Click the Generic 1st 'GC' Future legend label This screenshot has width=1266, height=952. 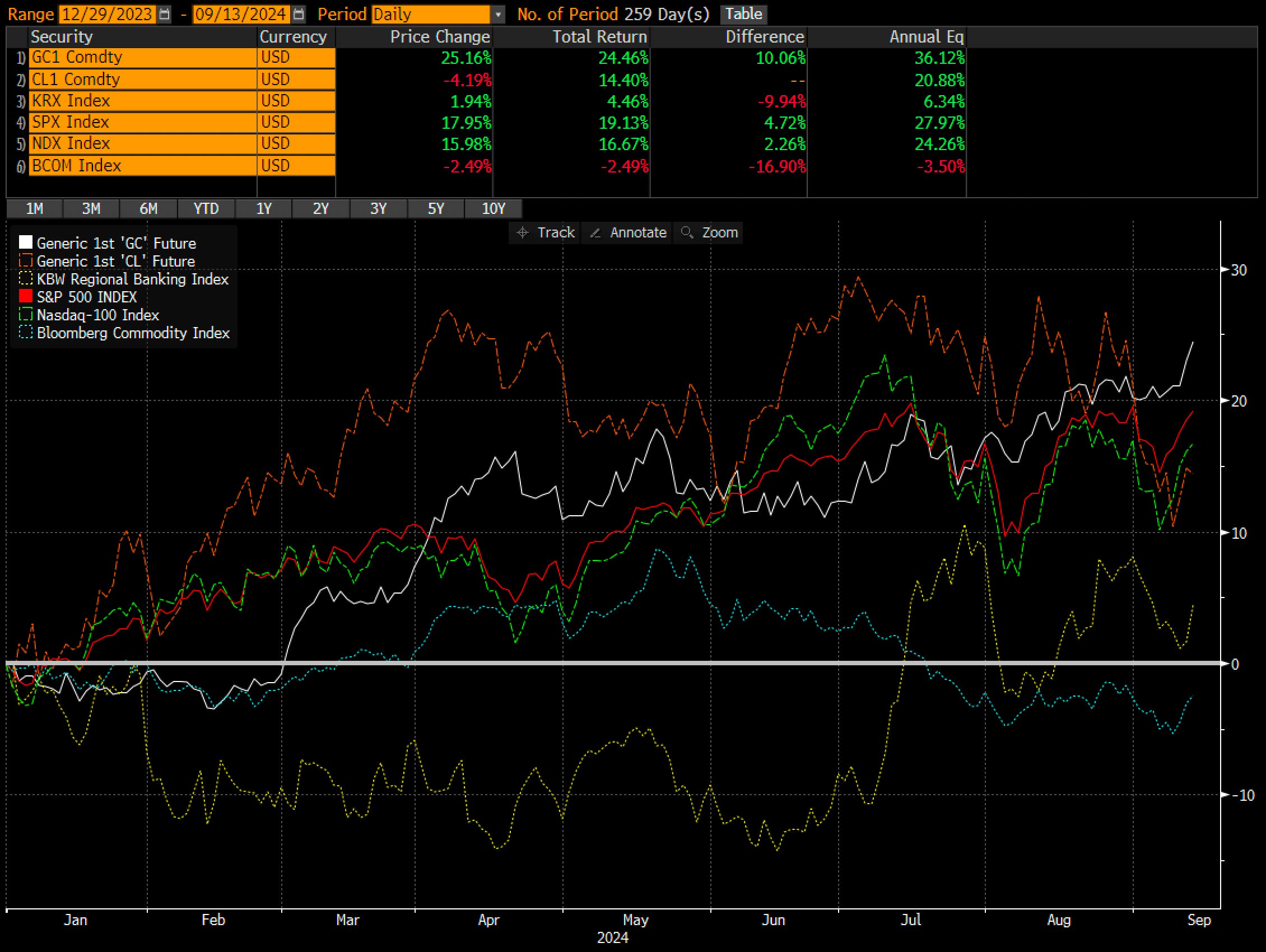click(x=116, y=243)
